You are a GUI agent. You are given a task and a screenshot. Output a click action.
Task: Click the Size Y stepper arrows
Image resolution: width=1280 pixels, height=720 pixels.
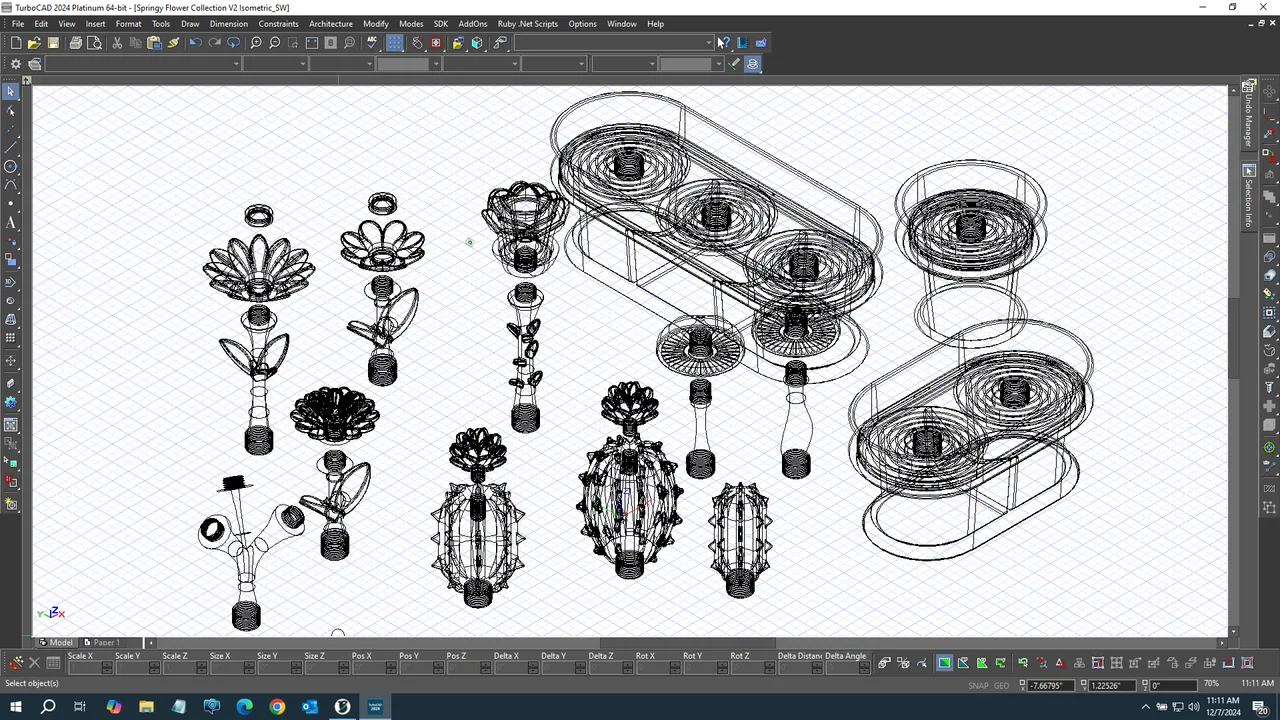297,667
